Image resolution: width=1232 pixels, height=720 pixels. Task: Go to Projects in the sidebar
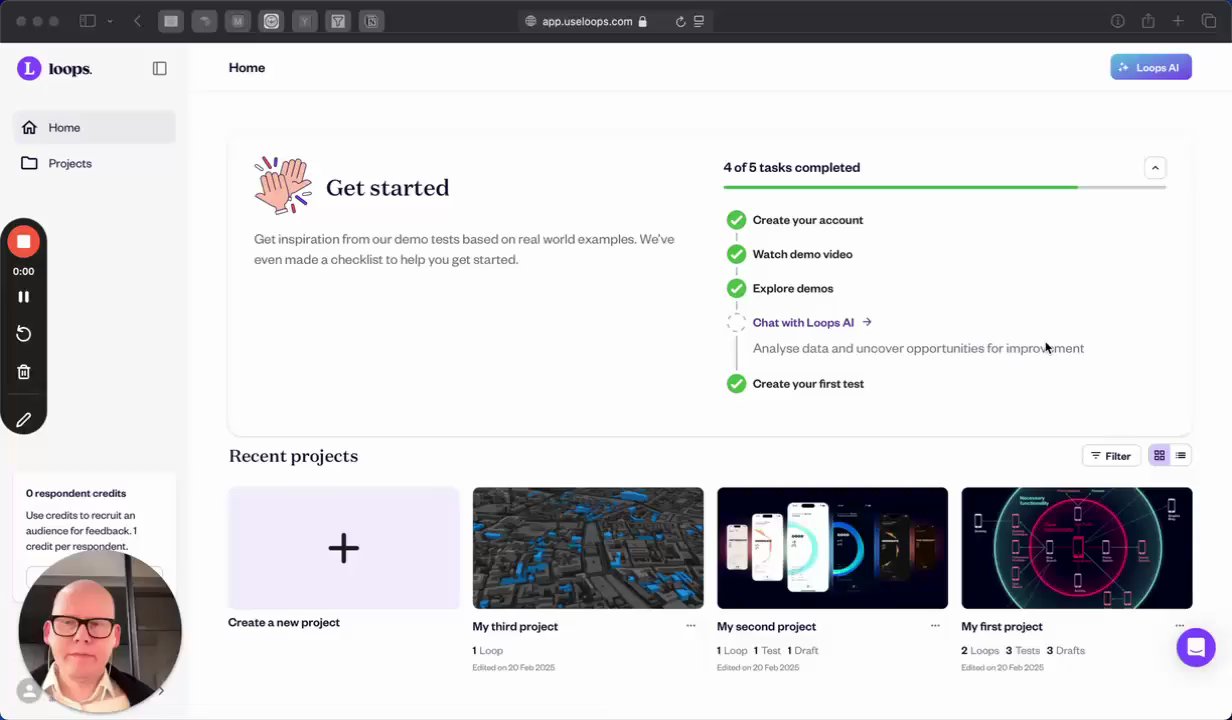pyautogui.click(x=69, y=163)
